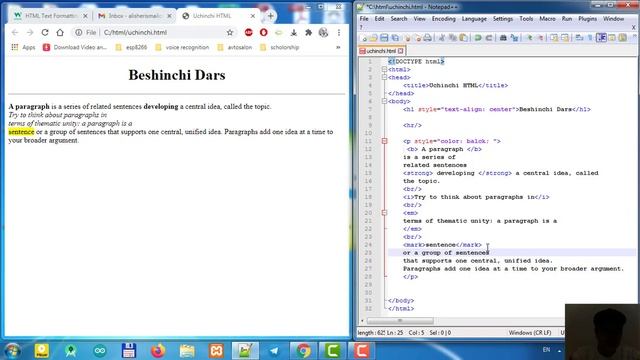
Task: Open the Macro menu
Action: click(x=547, y=19)
